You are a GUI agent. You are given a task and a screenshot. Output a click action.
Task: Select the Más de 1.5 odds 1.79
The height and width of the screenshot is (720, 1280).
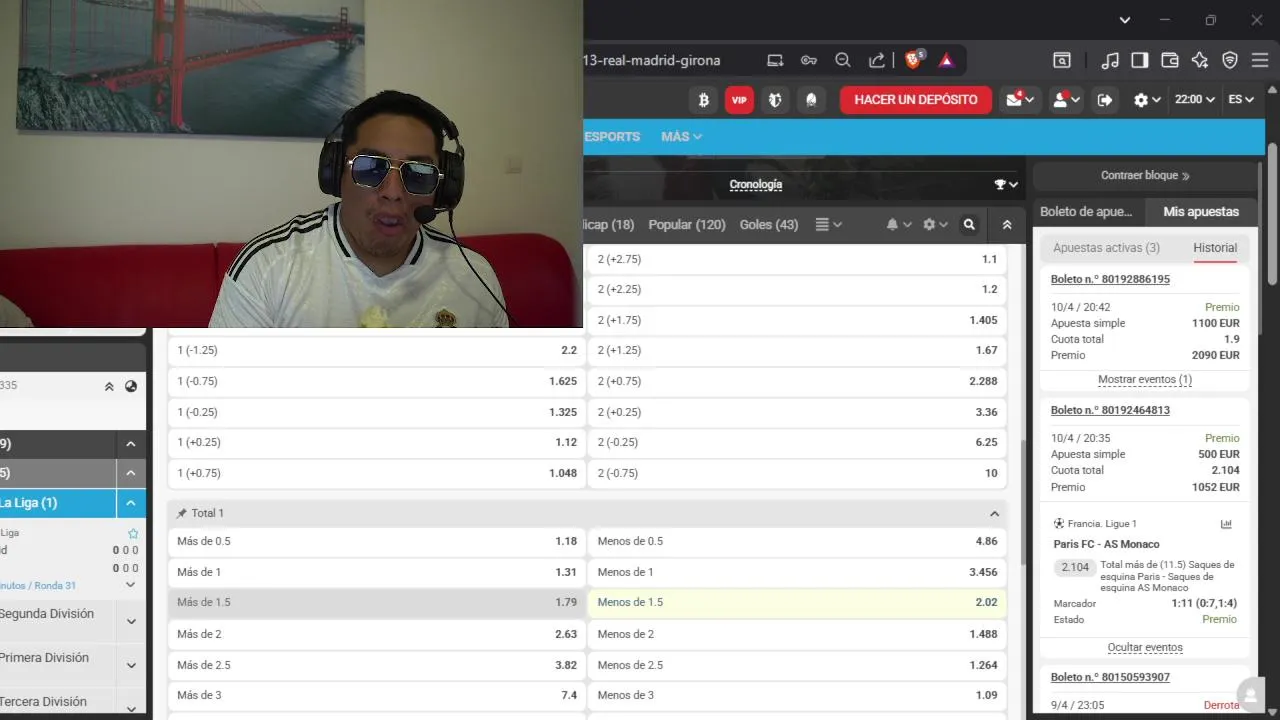point(377,603)
